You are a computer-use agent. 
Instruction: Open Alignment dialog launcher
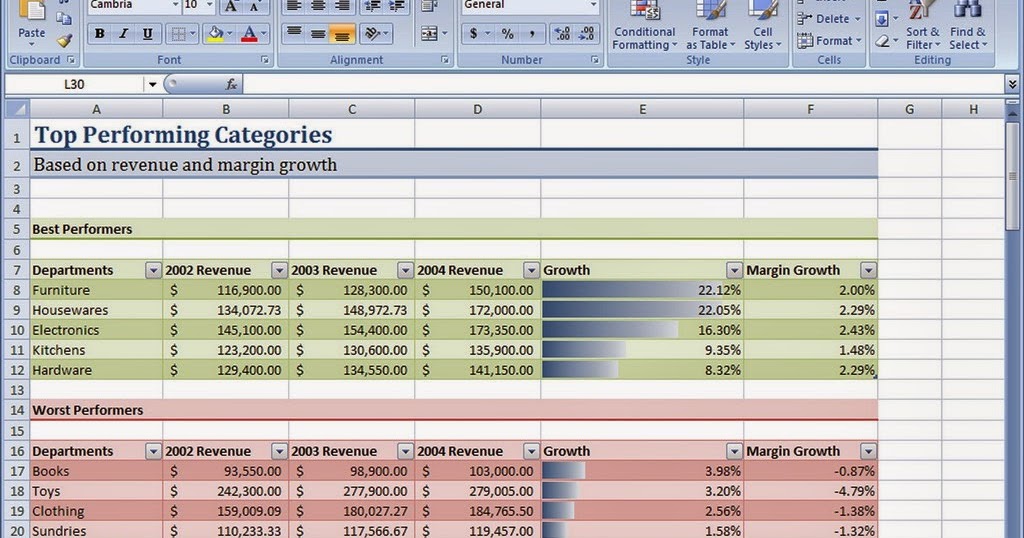(445, 60)
